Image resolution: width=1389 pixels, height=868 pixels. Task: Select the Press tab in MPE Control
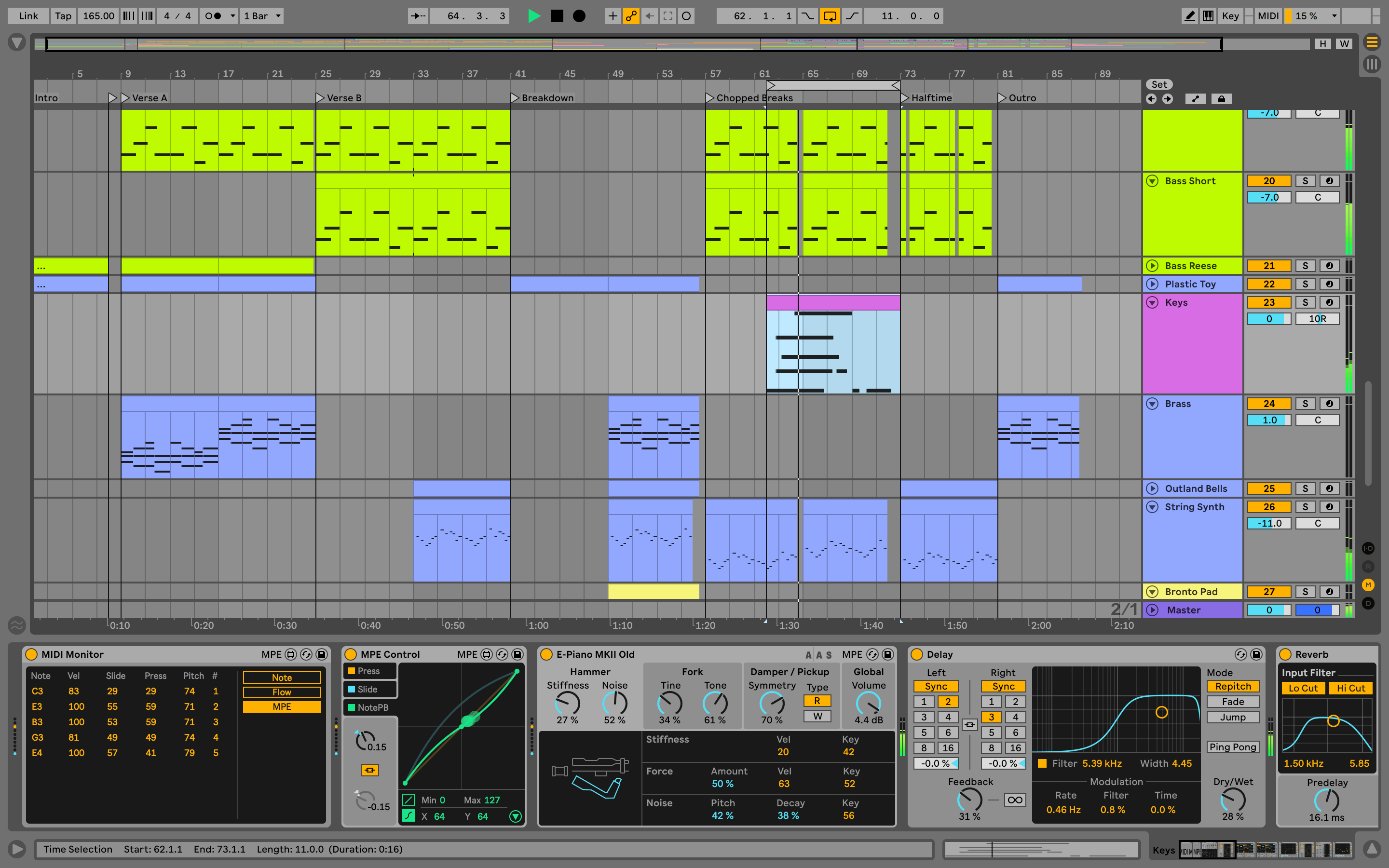point(368,670)
